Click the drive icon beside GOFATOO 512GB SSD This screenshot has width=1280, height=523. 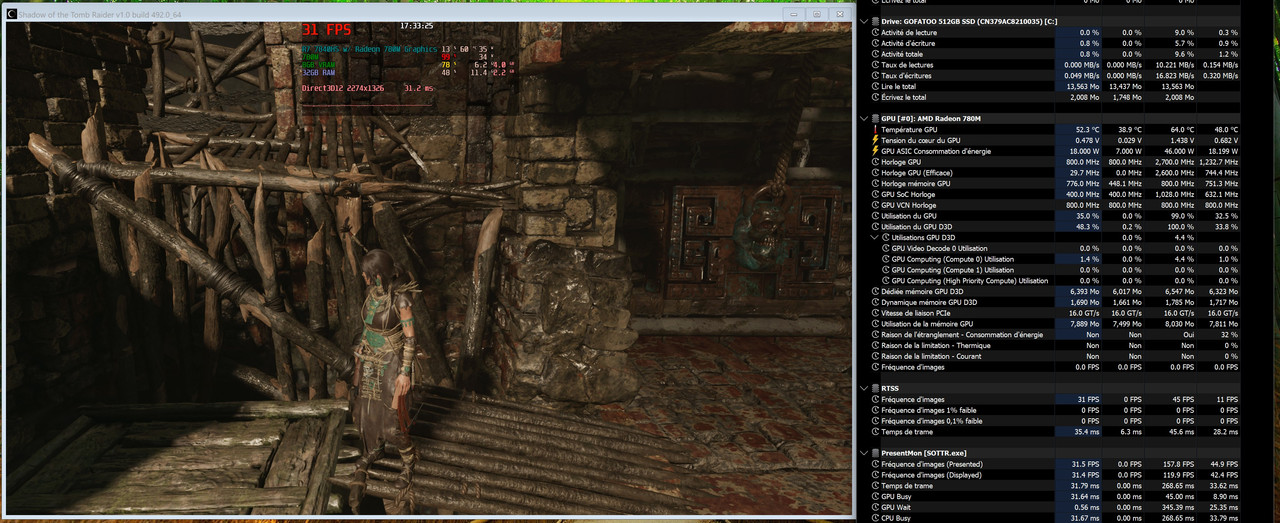click(x=876, y=21)
